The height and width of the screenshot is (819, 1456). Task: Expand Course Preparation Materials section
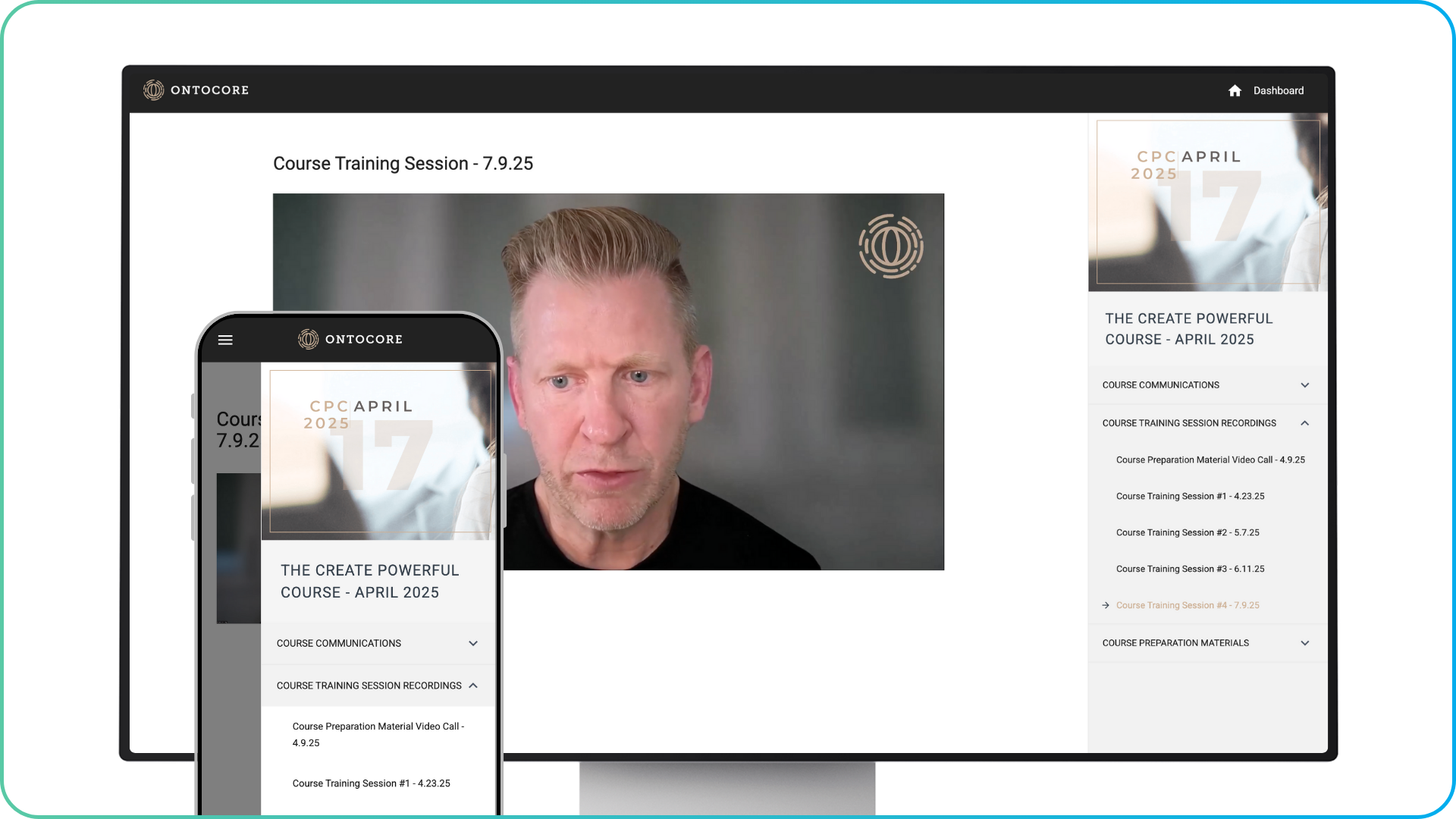tap(1304, 643)
